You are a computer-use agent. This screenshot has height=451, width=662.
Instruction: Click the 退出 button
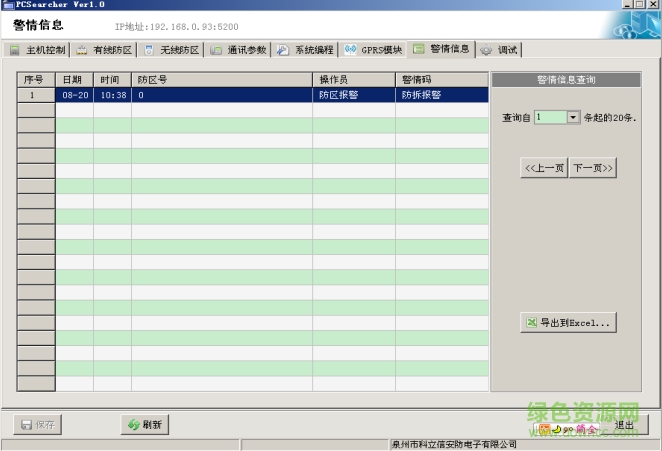pos(624,425)
